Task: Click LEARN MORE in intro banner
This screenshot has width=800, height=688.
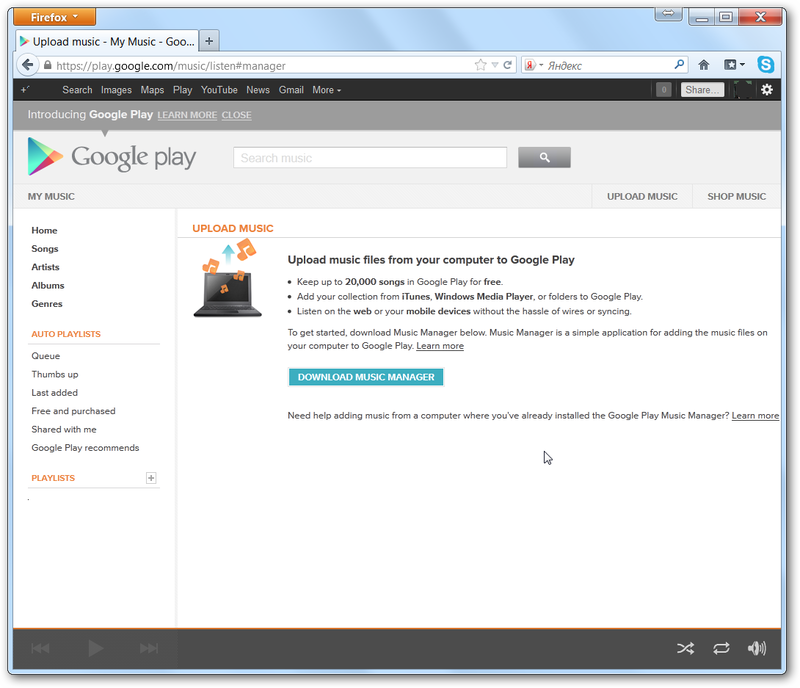Action: [187, 115]
